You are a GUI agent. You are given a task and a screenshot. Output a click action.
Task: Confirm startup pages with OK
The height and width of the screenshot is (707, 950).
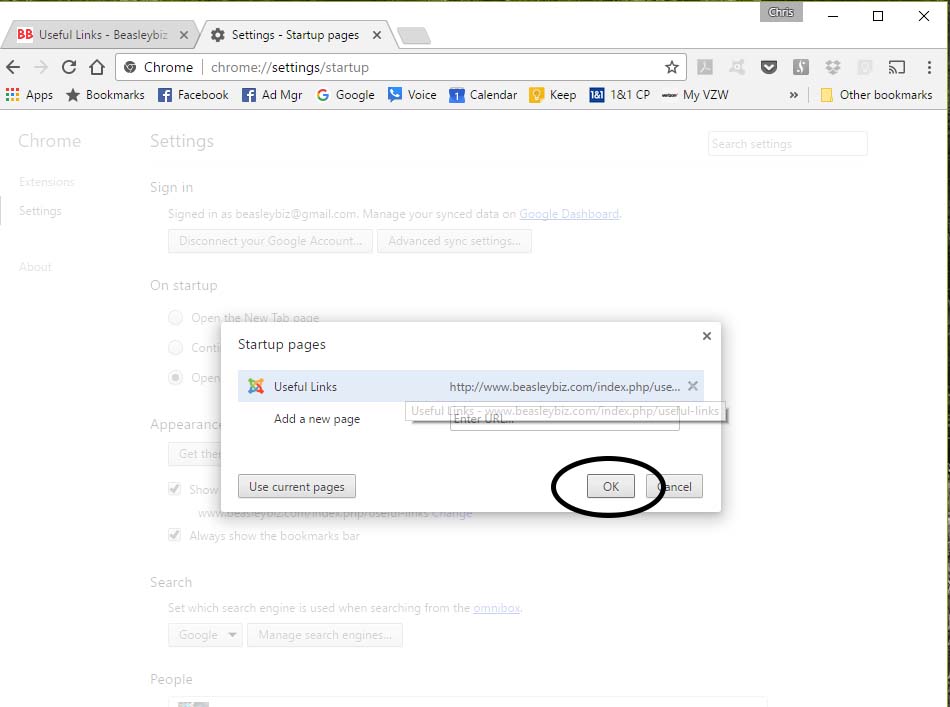coord(610,486)
